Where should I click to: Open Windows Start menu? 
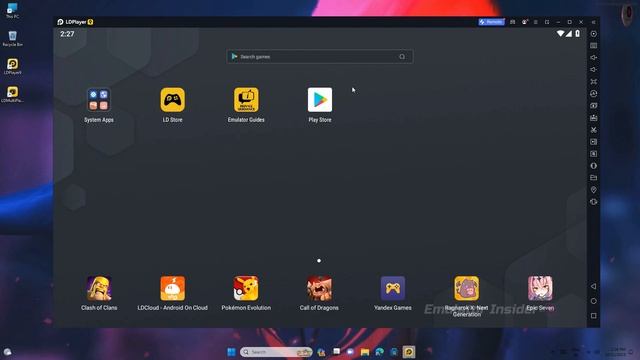tap(231, 352)
